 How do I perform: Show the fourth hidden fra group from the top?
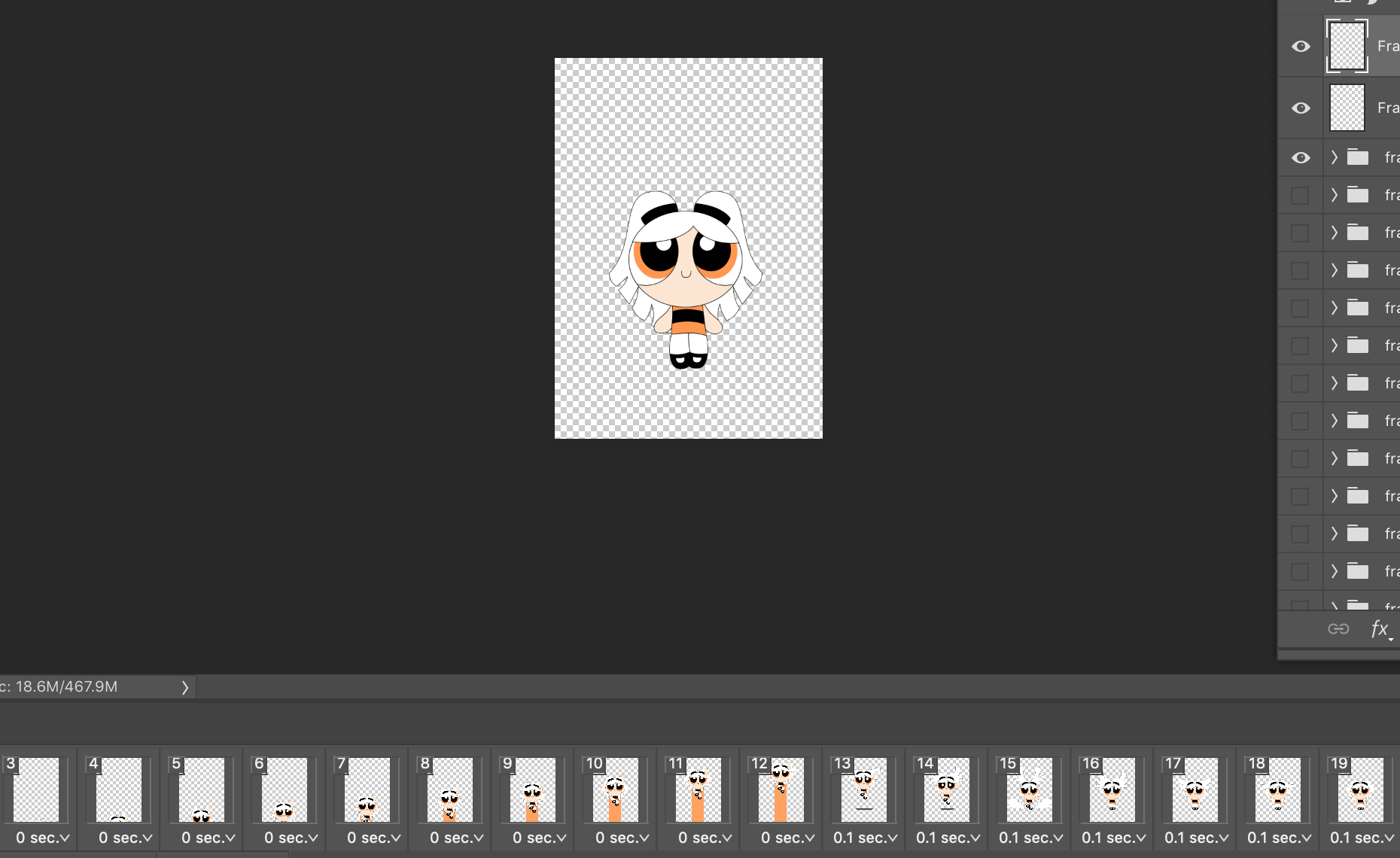(1300, 309)
